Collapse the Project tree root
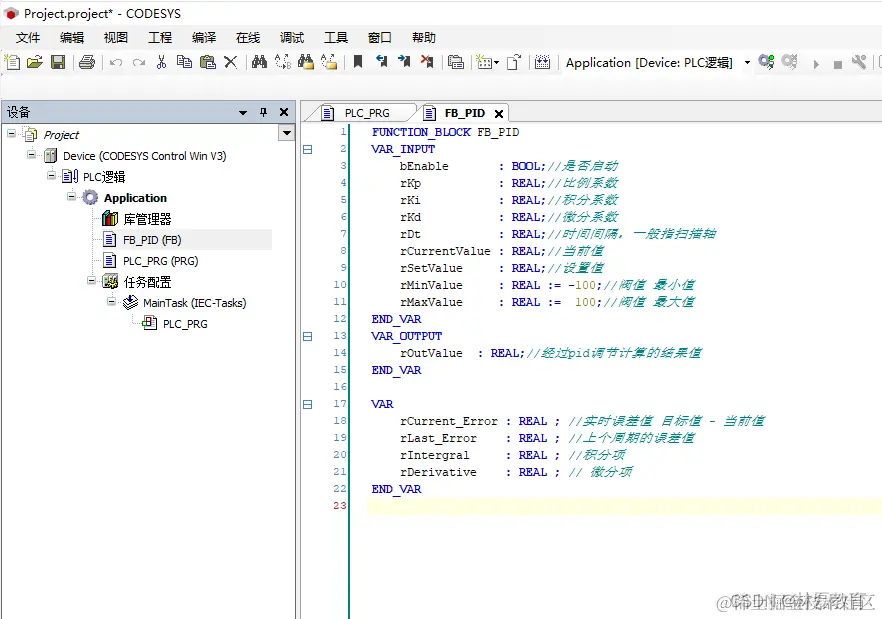The height and width of the screenshot is (619, 882). tap(11, 134)
